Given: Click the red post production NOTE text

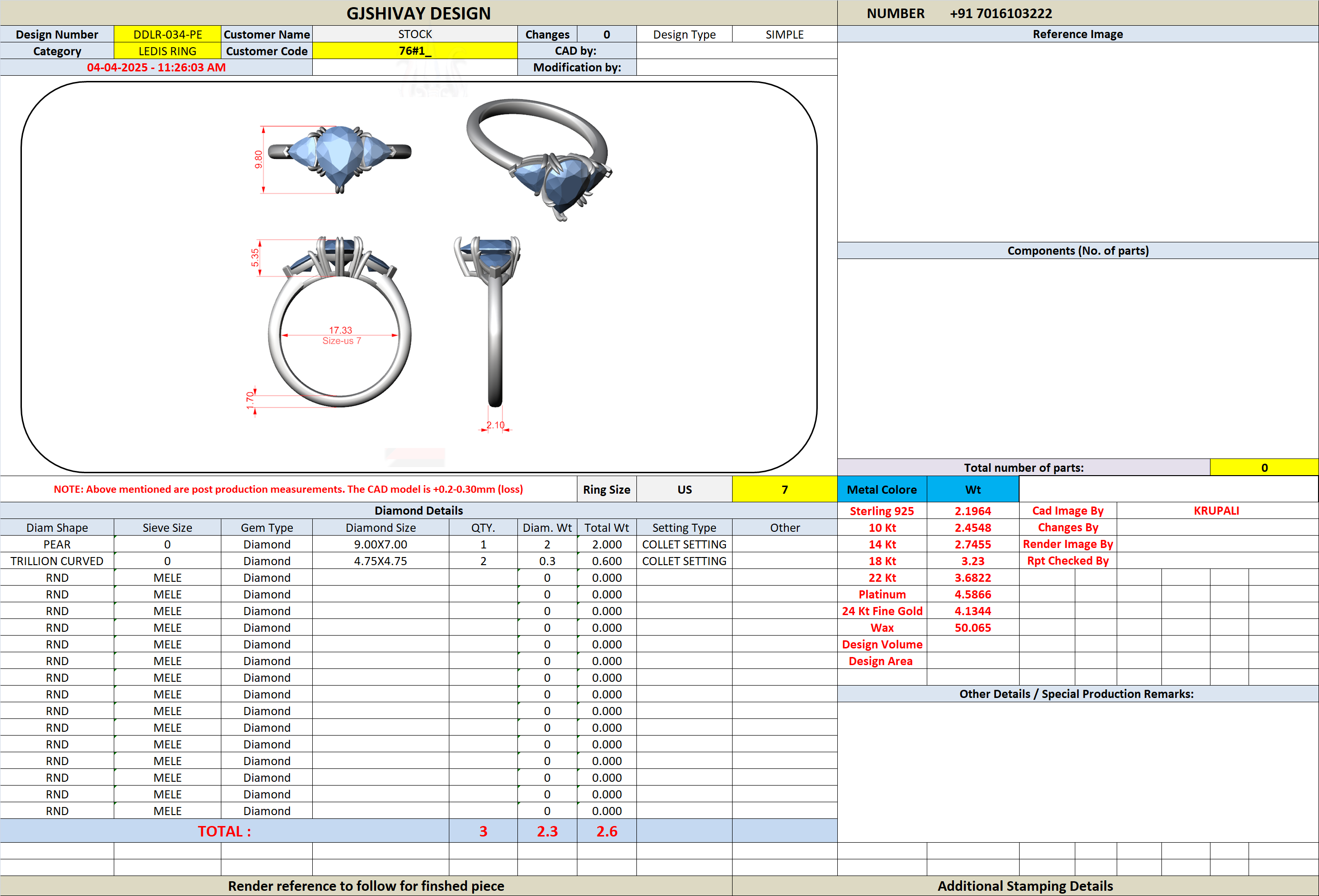Looking at the screenshot, I should coord(288,489).
